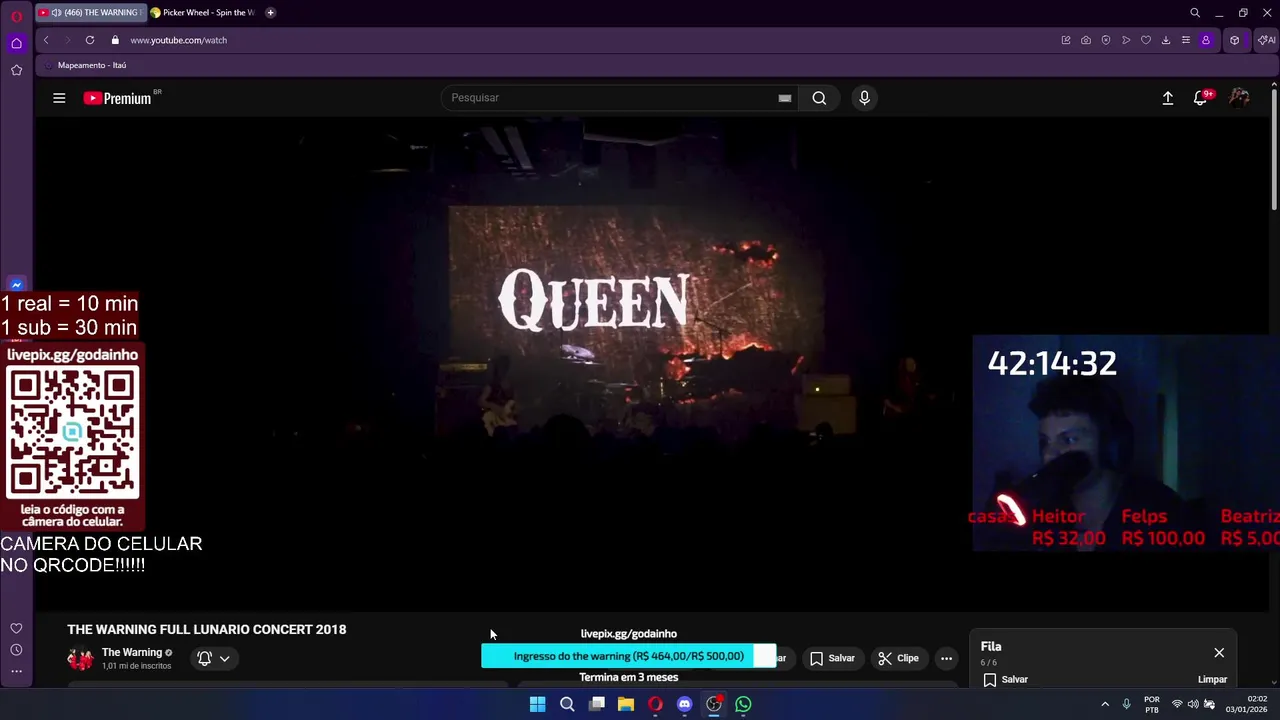Screen dimensions: 1280x720
Task: Go back with the browser back arrow
Action: point(46,40)
